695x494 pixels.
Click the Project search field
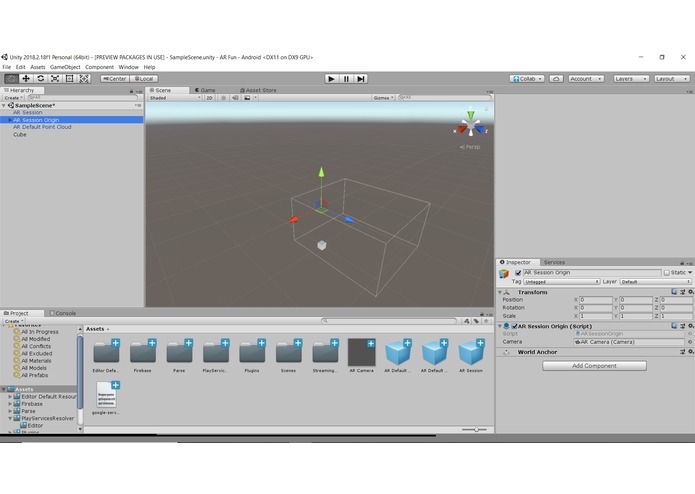pyautogui.click(x=389, y=321)
